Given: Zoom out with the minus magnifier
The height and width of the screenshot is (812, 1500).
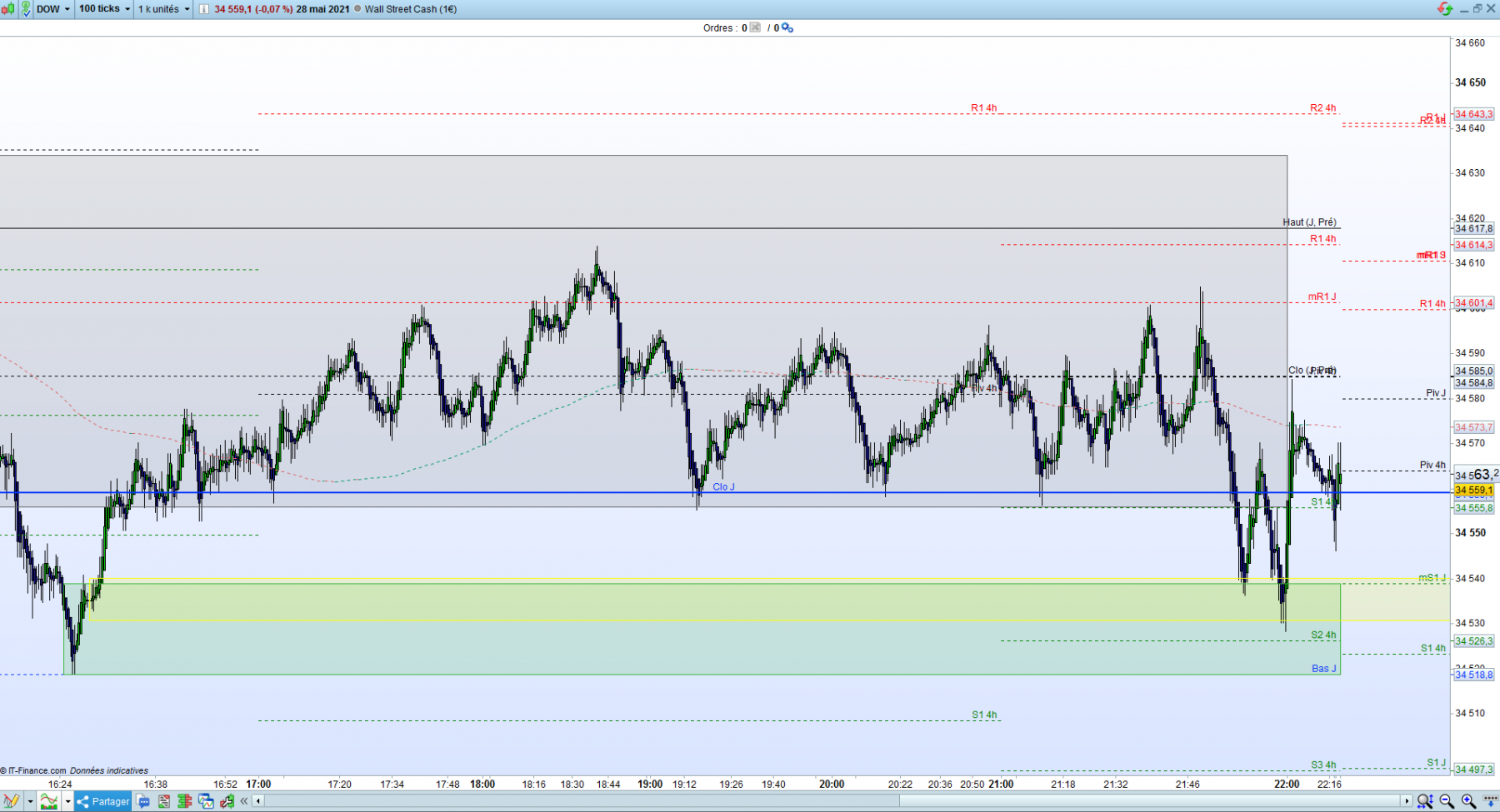Looking at the screenshot, I should 1447,801.
